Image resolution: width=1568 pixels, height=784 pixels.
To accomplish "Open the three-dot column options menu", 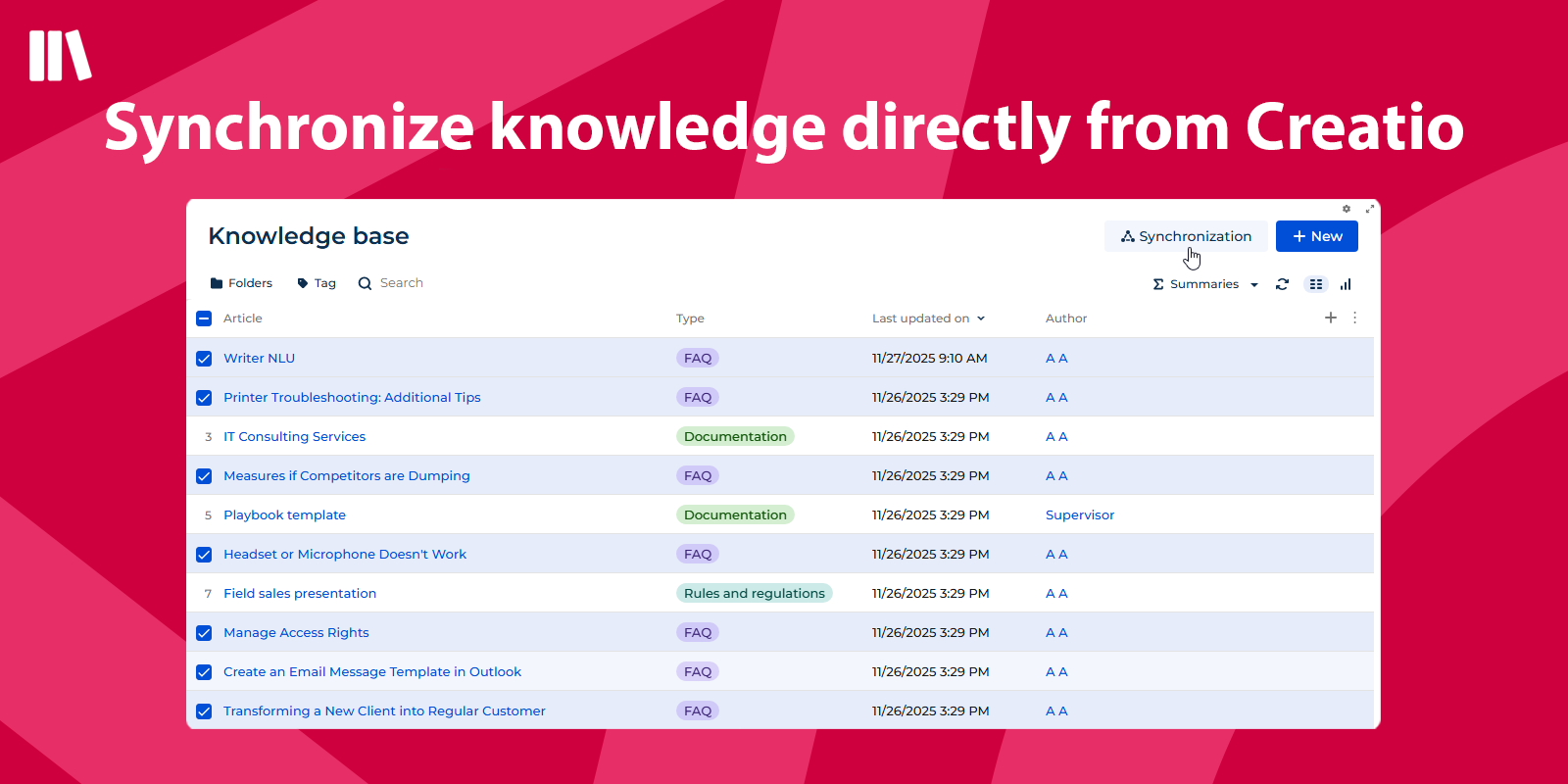I will [x=1355, y=318].
